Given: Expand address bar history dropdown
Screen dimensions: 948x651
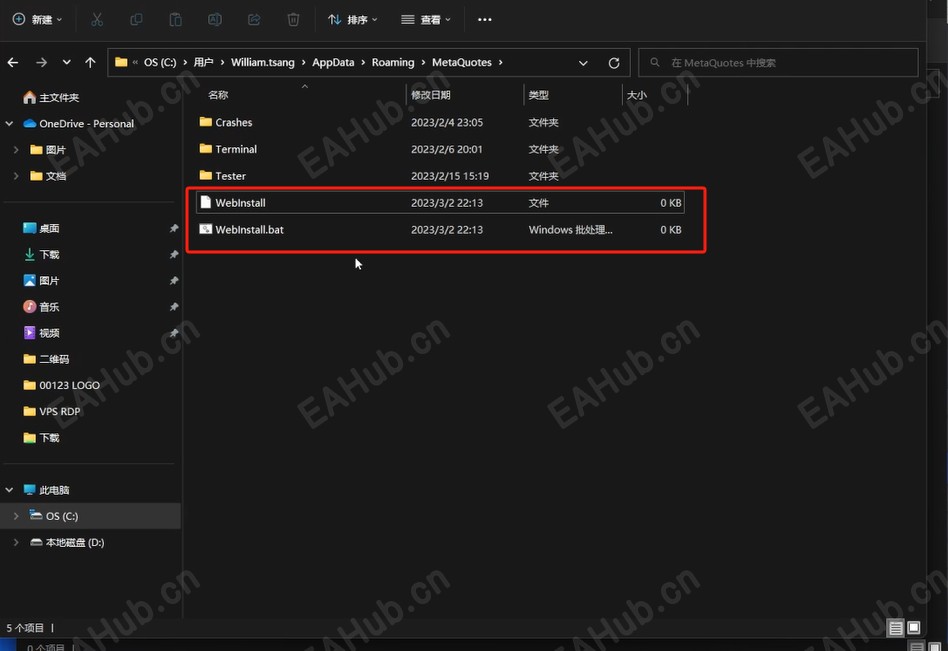Looking at the screenshot, I should [583, 63].
